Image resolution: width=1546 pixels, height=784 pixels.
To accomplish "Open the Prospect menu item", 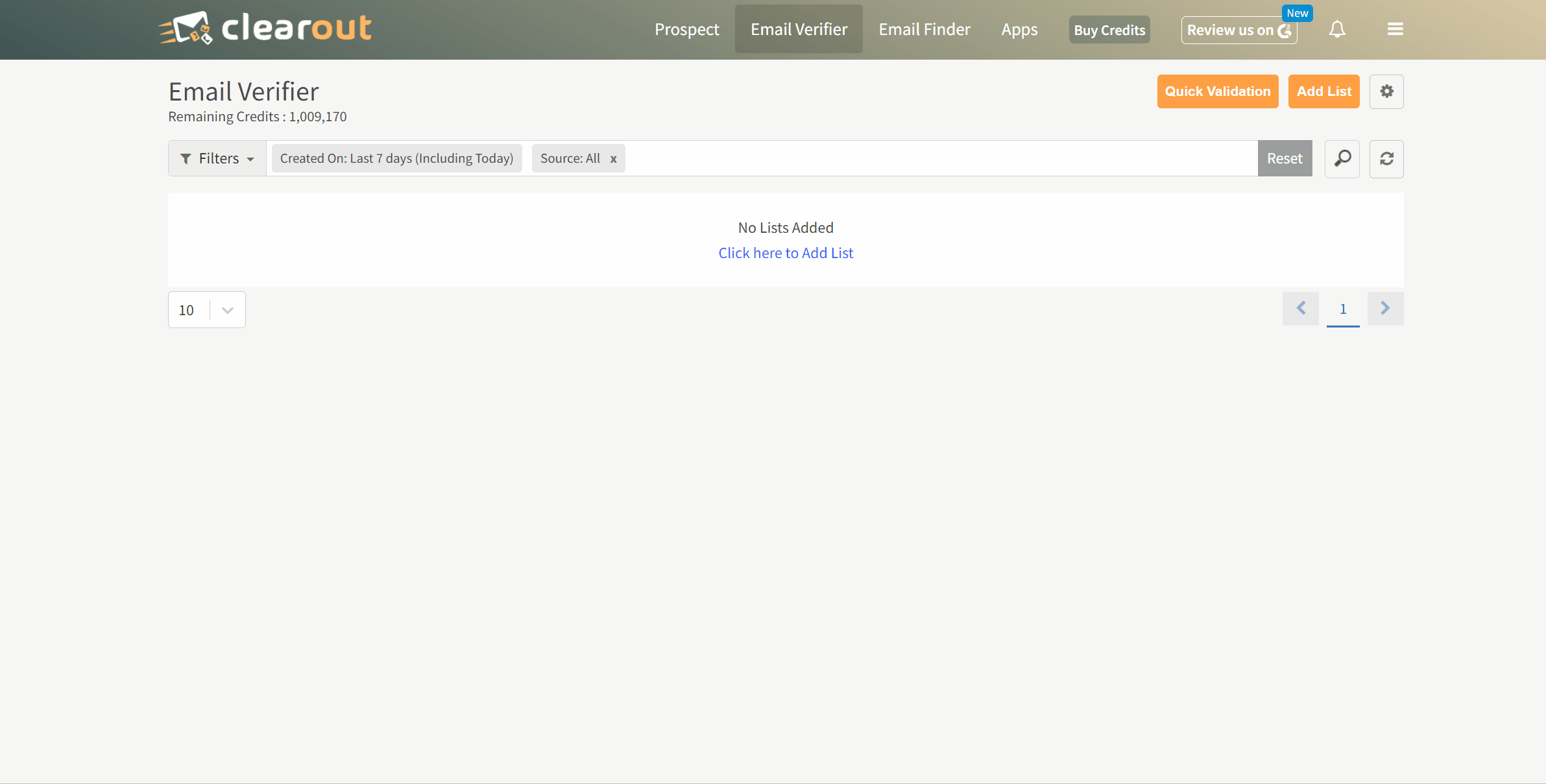I will 686,29.
